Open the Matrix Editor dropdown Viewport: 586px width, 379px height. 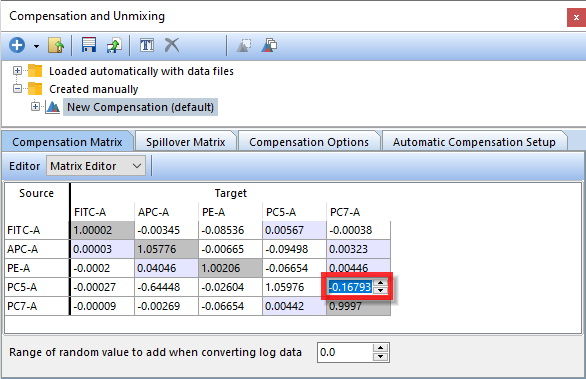(96, 166)
